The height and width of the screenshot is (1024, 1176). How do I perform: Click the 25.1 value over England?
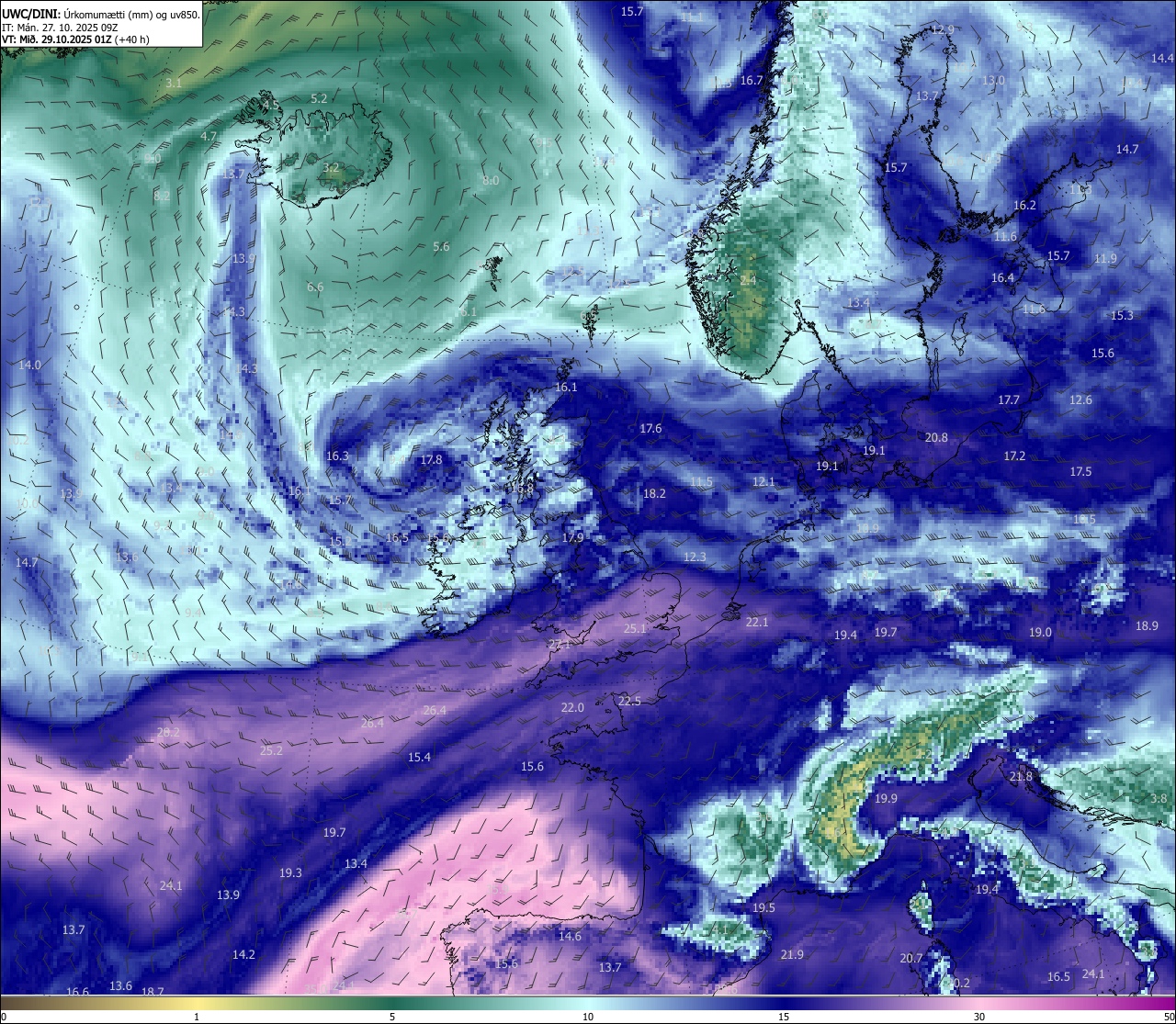coord(635,629)
